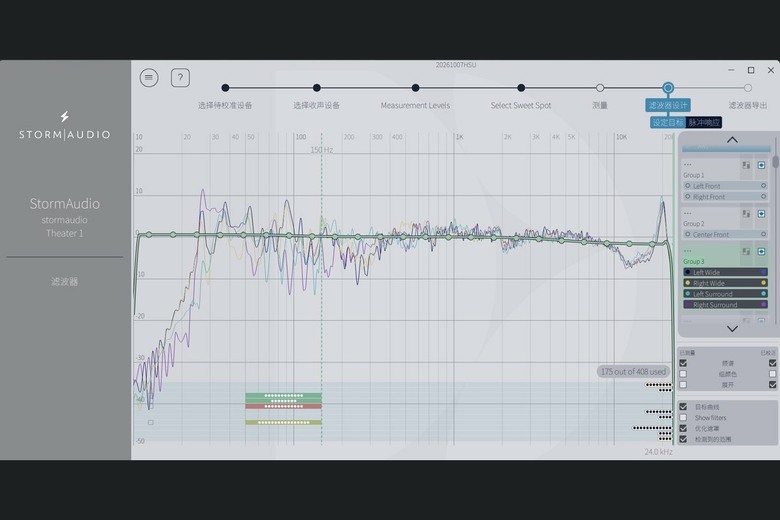Select Left Surround speaker row

725,294
